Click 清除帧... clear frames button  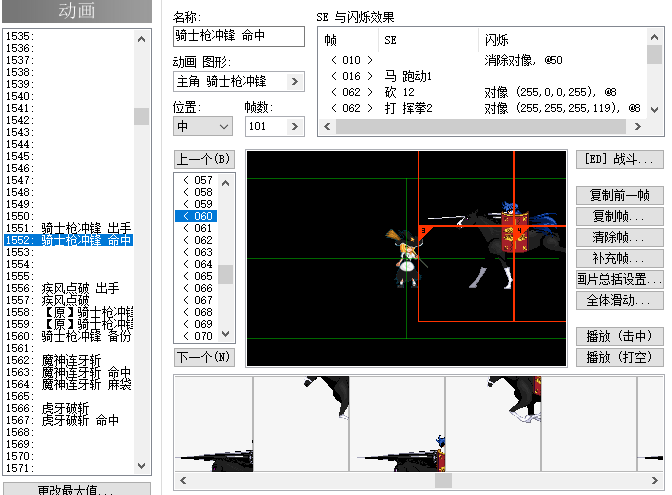(620, 237)
